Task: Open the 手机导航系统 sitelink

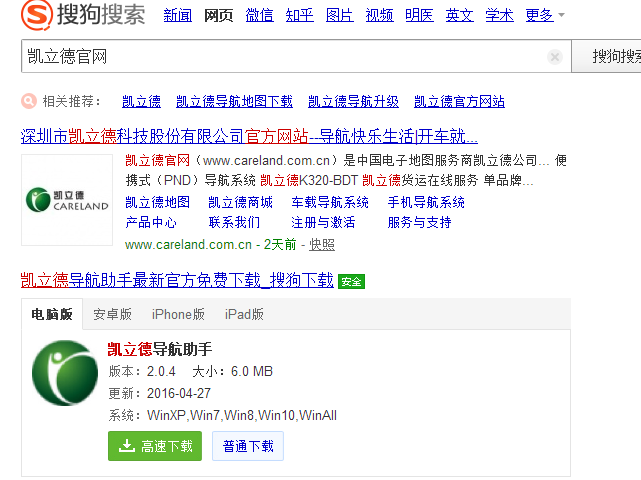Action: click(426, 202)
